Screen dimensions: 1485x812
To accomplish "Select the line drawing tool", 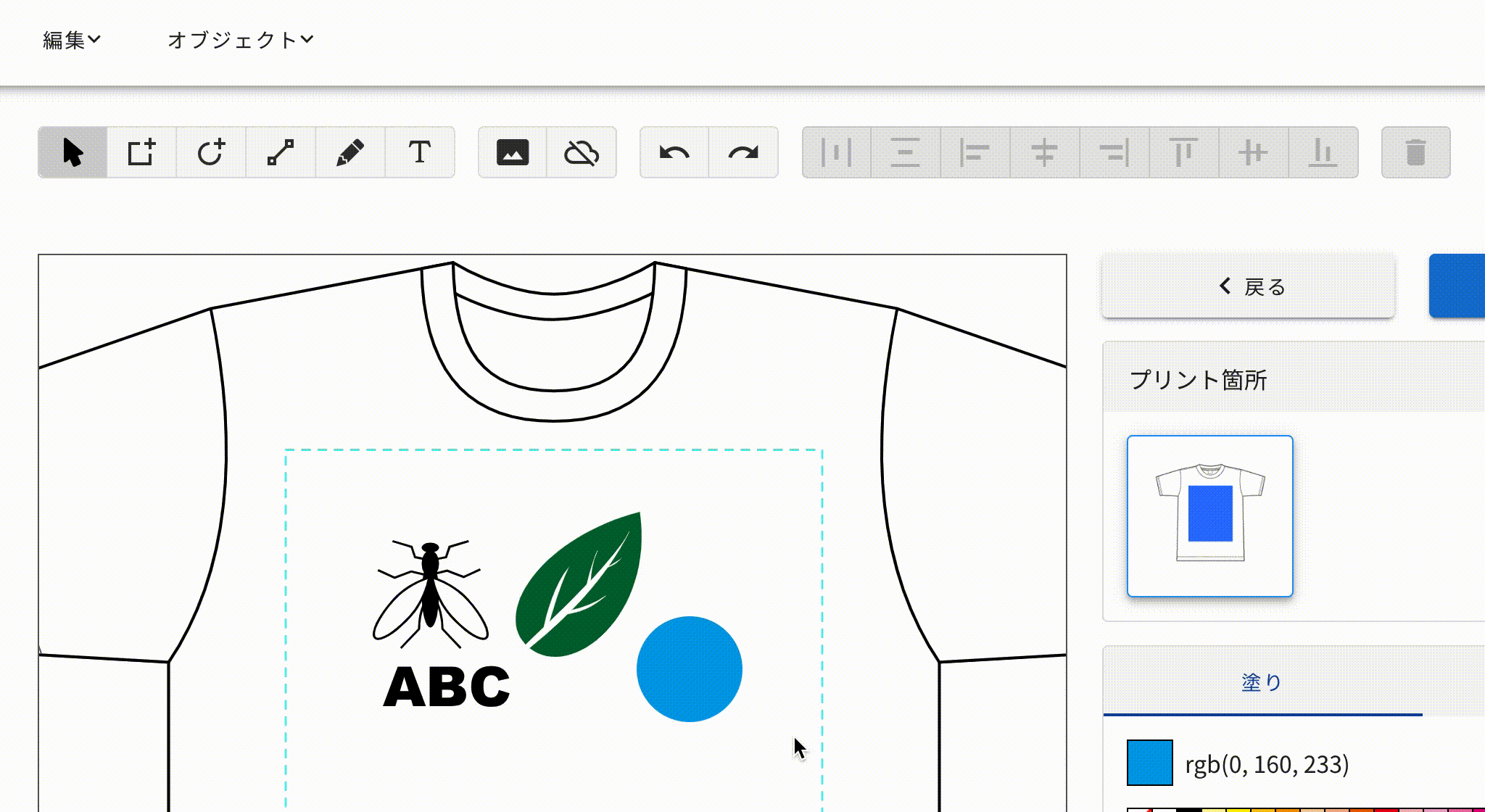I will point(281,152).
